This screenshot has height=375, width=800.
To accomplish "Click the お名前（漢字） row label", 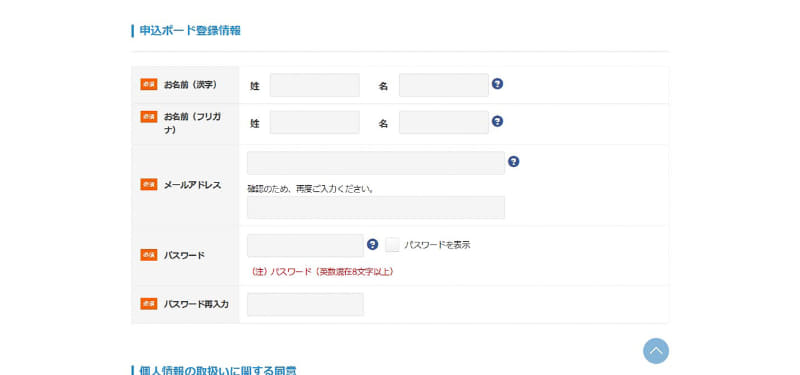I will click(190, 85).
